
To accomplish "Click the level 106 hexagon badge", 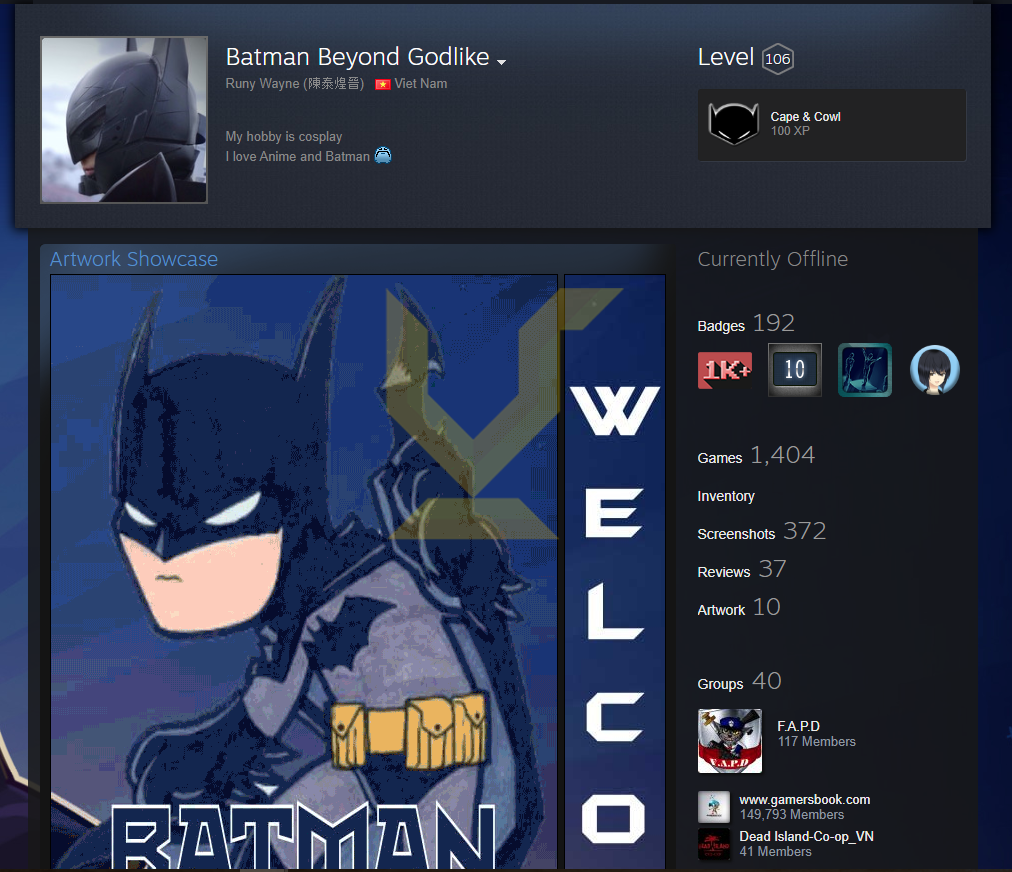I will [777, 59].
